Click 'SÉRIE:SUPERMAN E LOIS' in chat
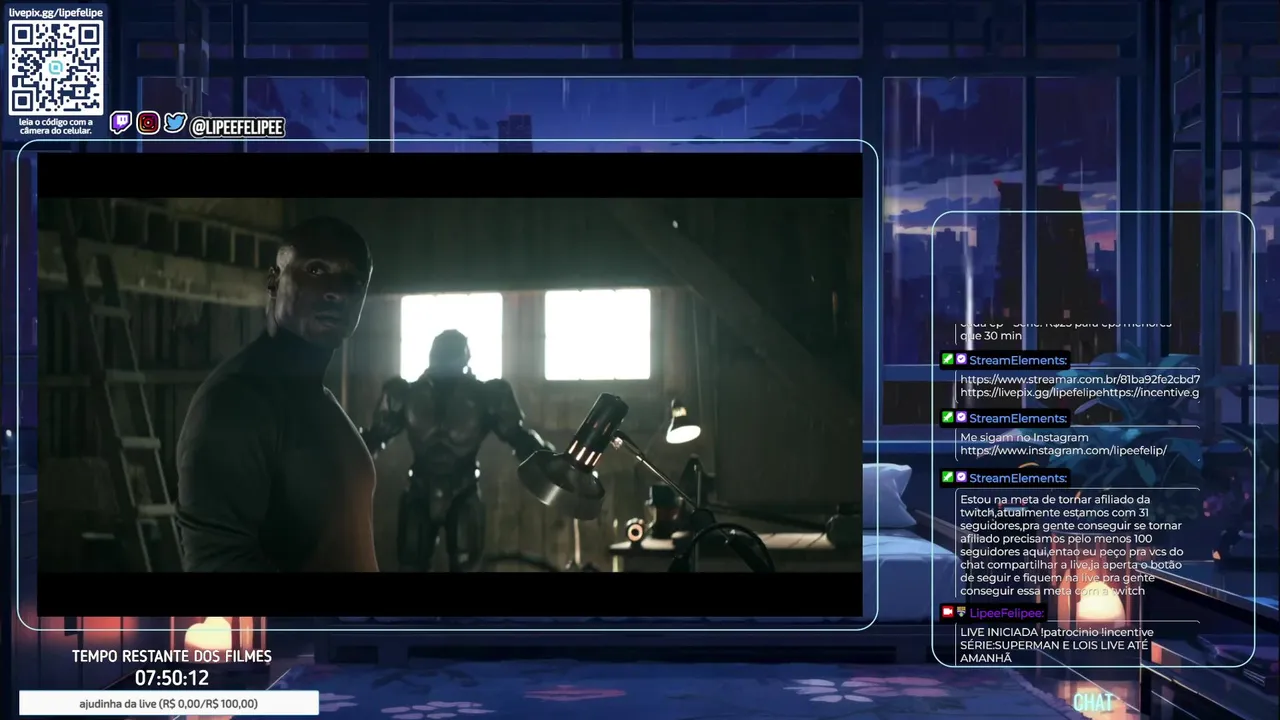The height and width of the screenshot is (720, 1280). pos(1027,645)
